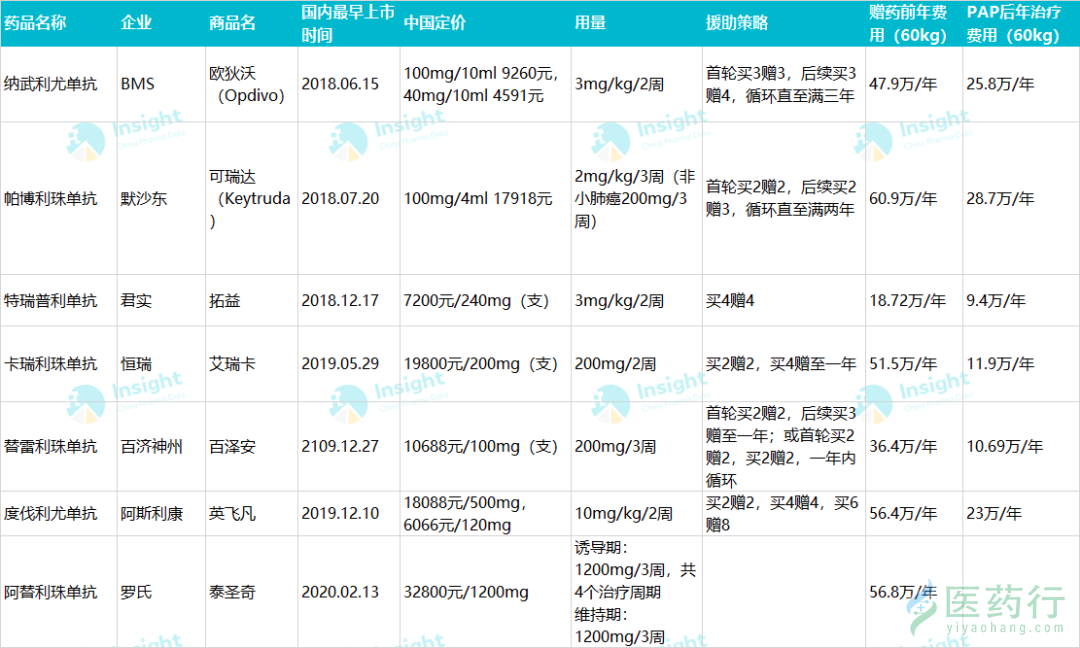Click the company cell '恒瑞'
1080x648 pixels.
pos(136,364)
